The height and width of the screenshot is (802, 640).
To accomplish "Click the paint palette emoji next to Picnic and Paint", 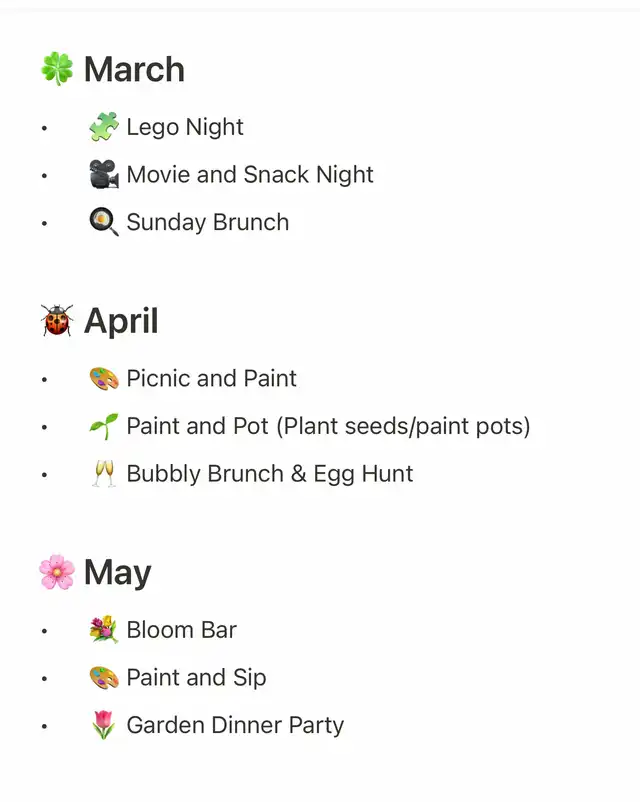I will click(x=104, y=378).
